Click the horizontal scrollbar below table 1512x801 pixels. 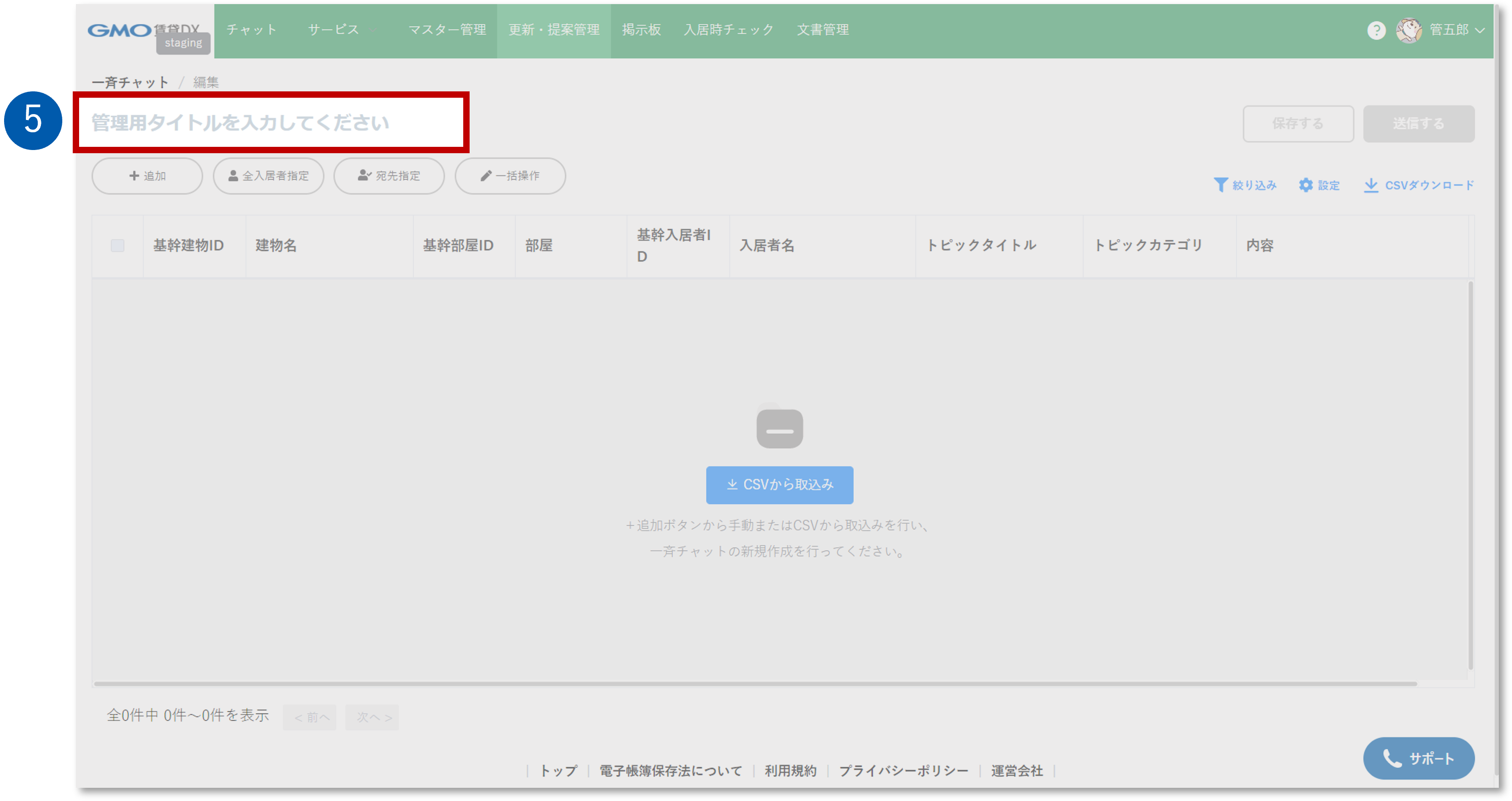click(x=755, y=684)
